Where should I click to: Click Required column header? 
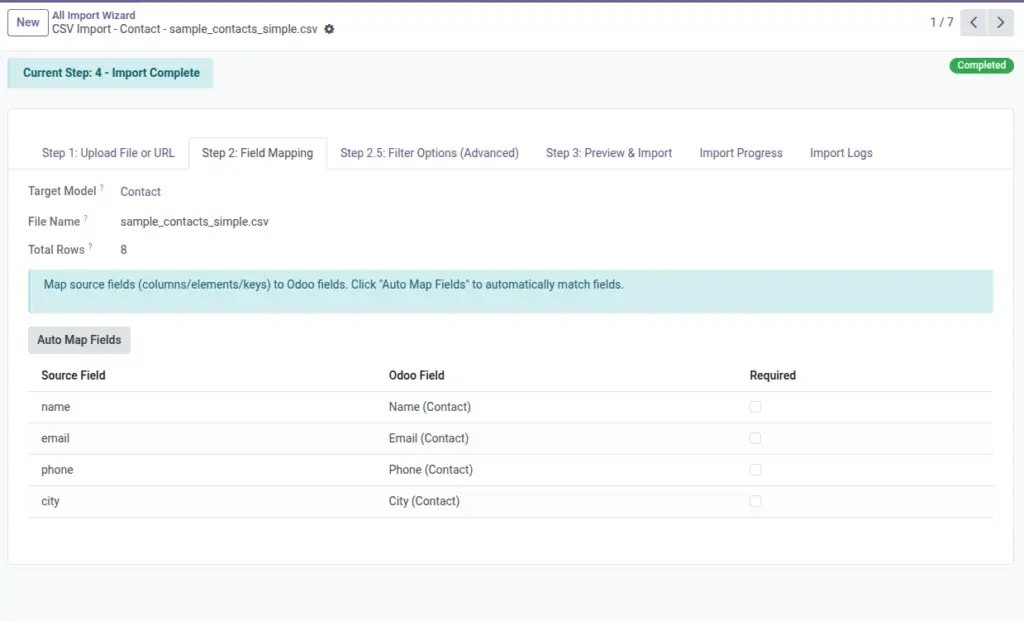click(x=773, y=375)
